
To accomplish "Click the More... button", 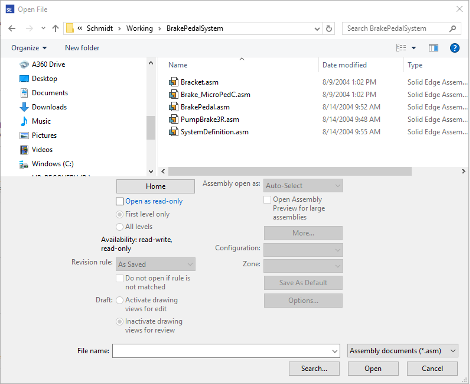I will (x=303, y=233).
